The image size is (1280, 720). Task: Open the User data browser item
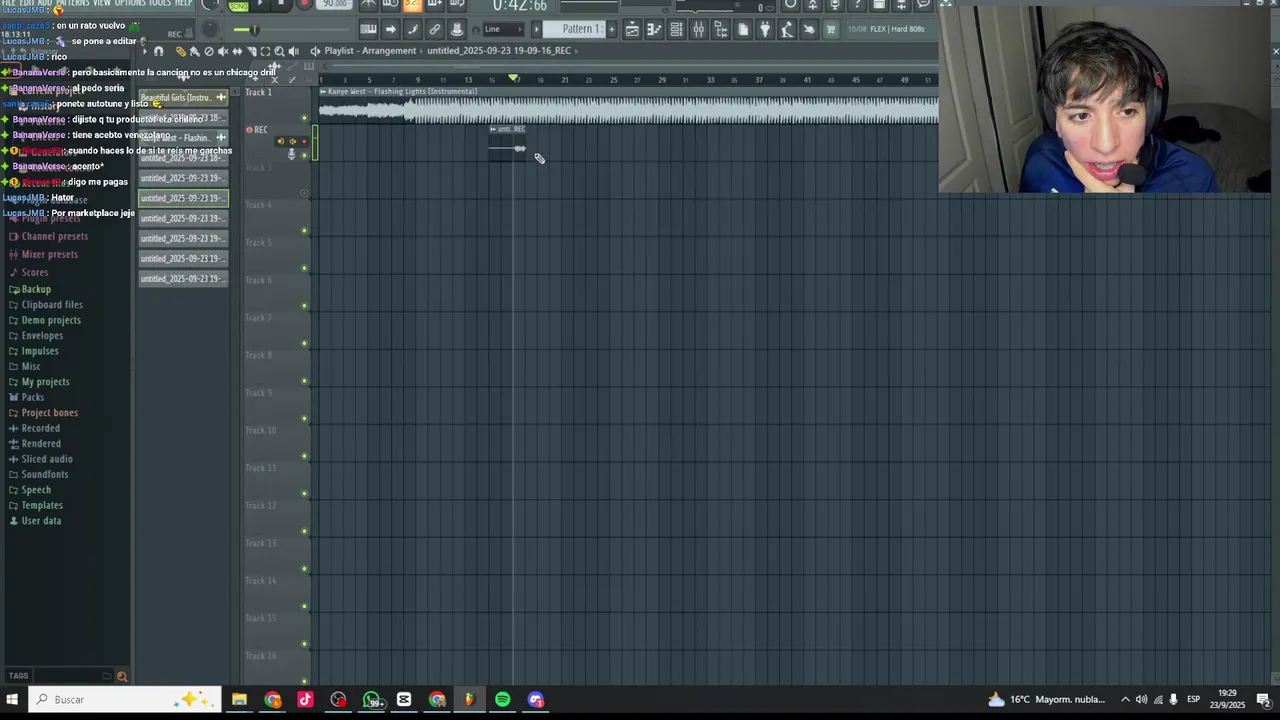point(35,521)
